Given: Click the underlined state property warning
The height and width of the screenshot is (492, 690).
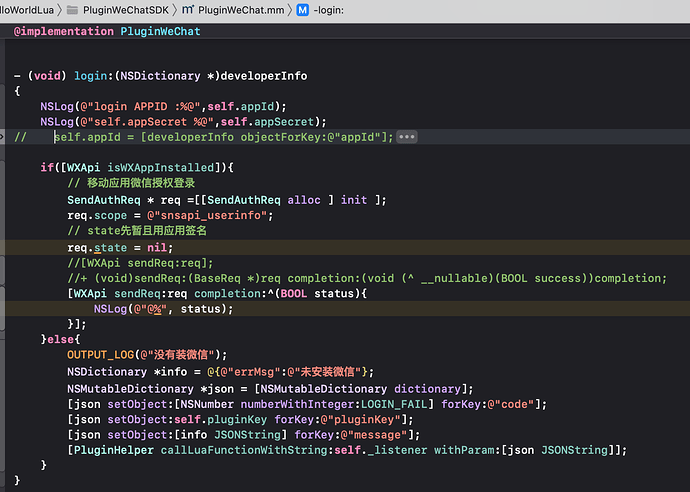Looking at the screenshot, I should pos(110,248).
